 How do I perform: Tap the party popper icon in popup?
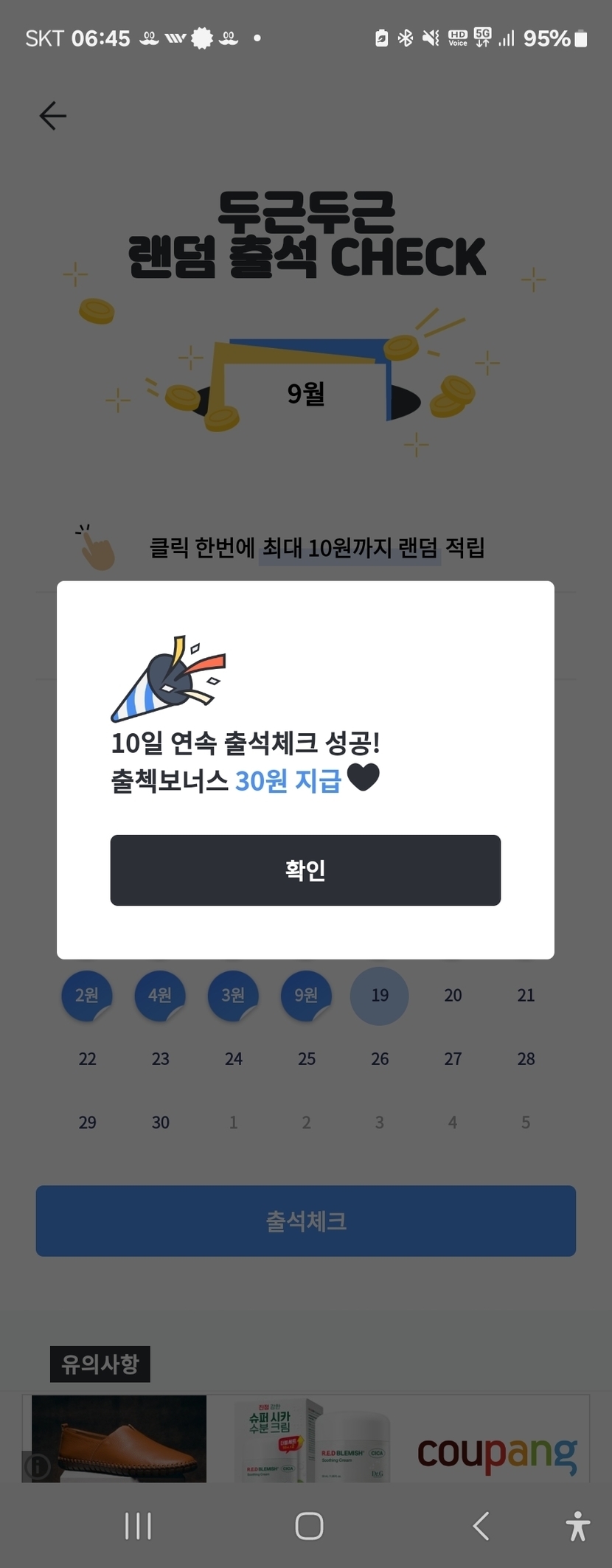tap(168, 679)
